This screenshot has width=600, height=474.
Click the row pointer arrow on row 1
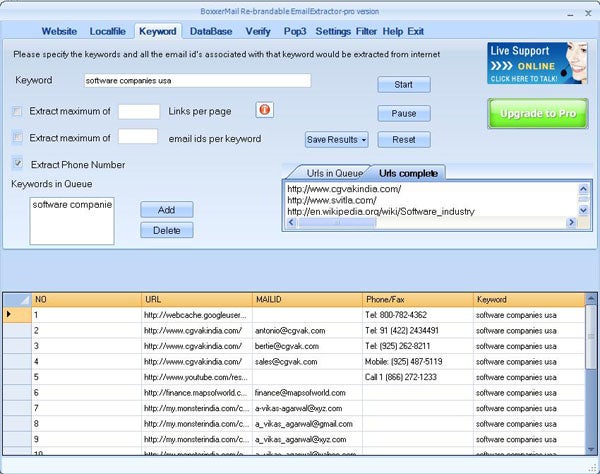click(x=10, y=314)
